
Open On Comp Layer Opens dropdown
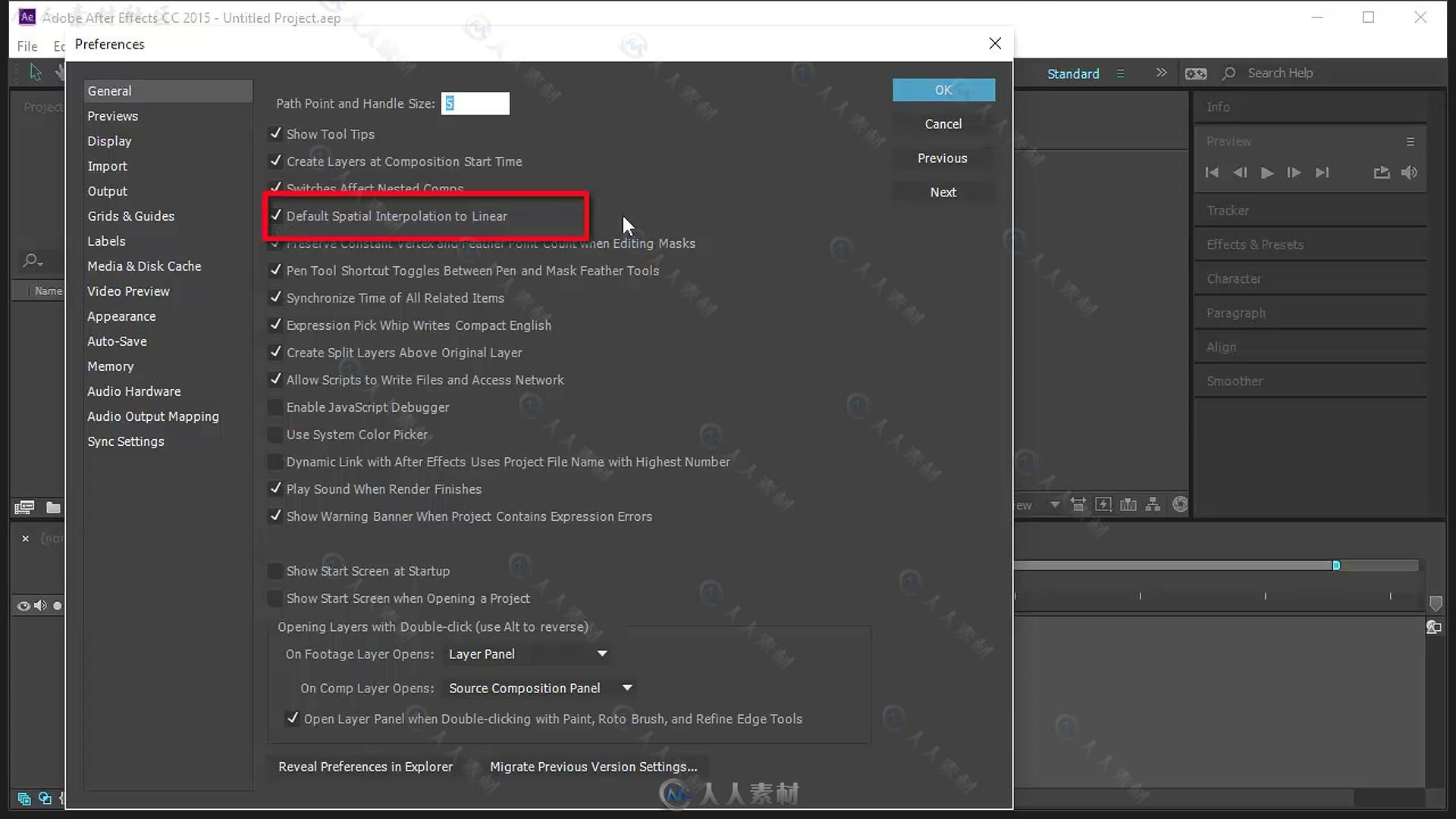pos(541,688)
